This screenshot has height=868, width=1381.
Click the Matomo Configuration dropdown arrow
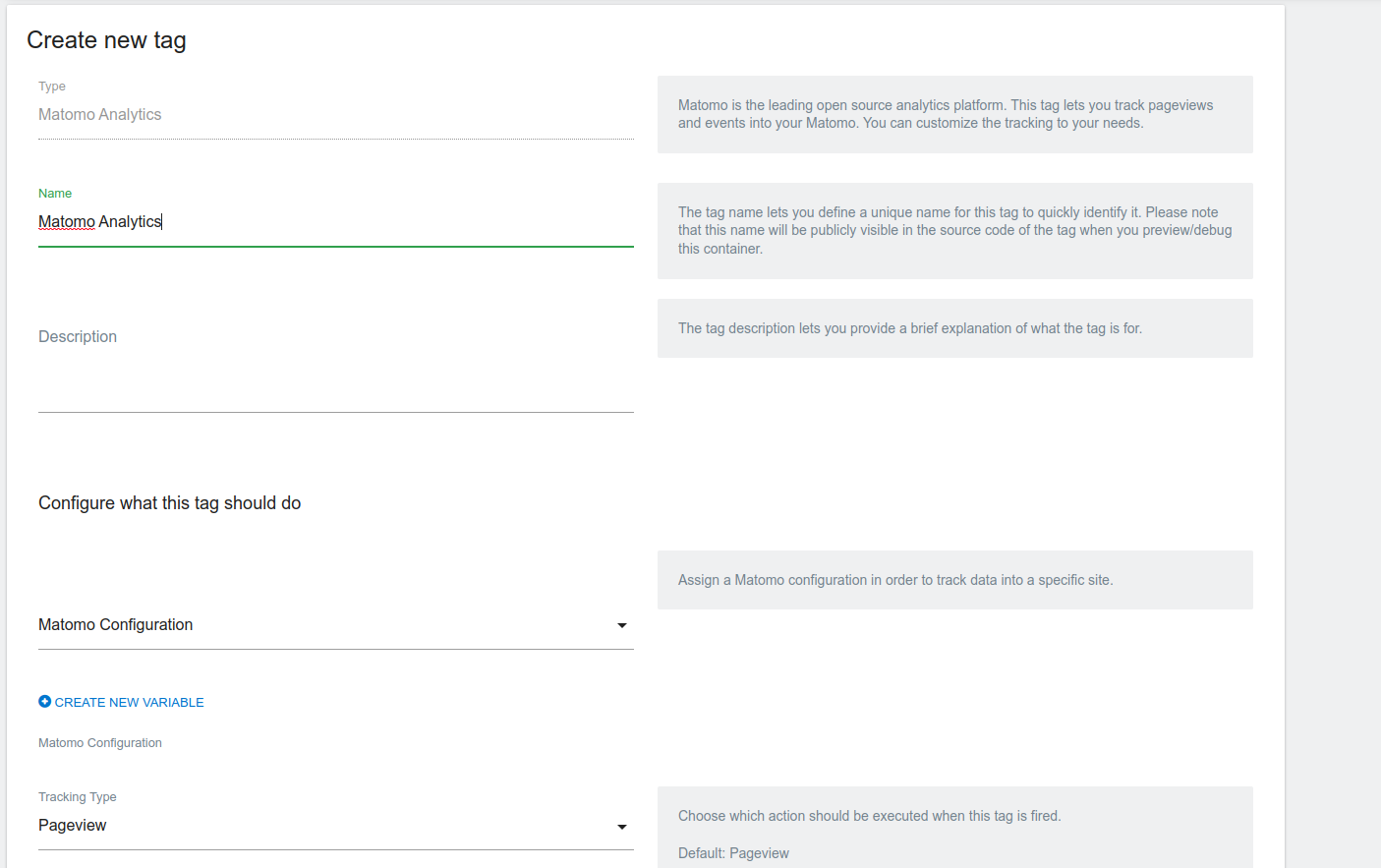[x=621, y=626]
